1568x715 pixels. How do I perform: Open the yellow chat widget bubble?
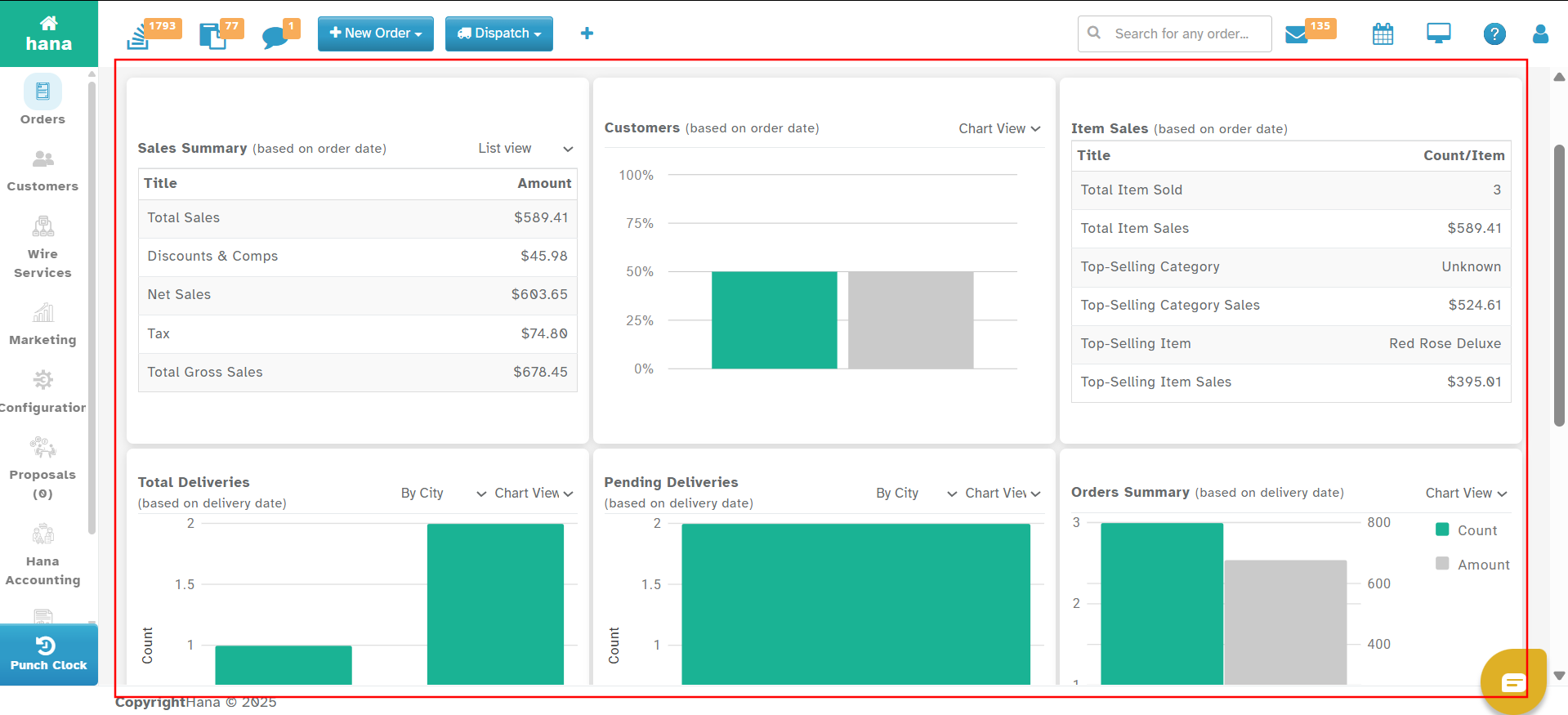(1513, 681)
